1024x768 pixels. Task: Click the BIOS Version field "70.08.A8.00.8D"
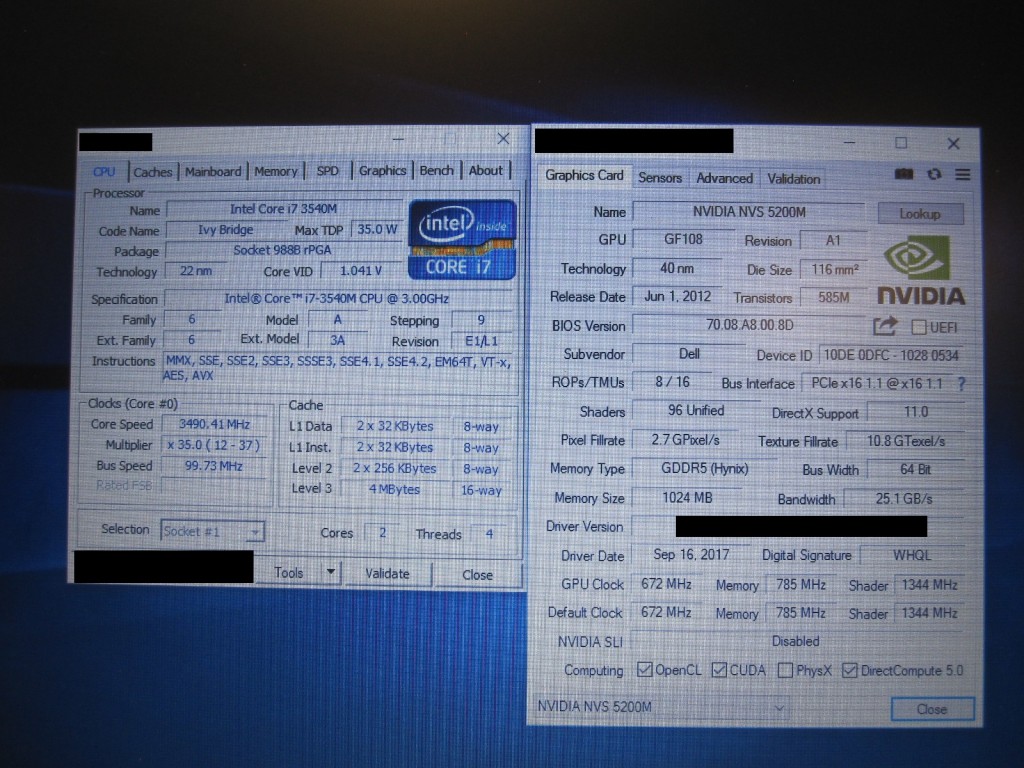click(x=750, y=325)
